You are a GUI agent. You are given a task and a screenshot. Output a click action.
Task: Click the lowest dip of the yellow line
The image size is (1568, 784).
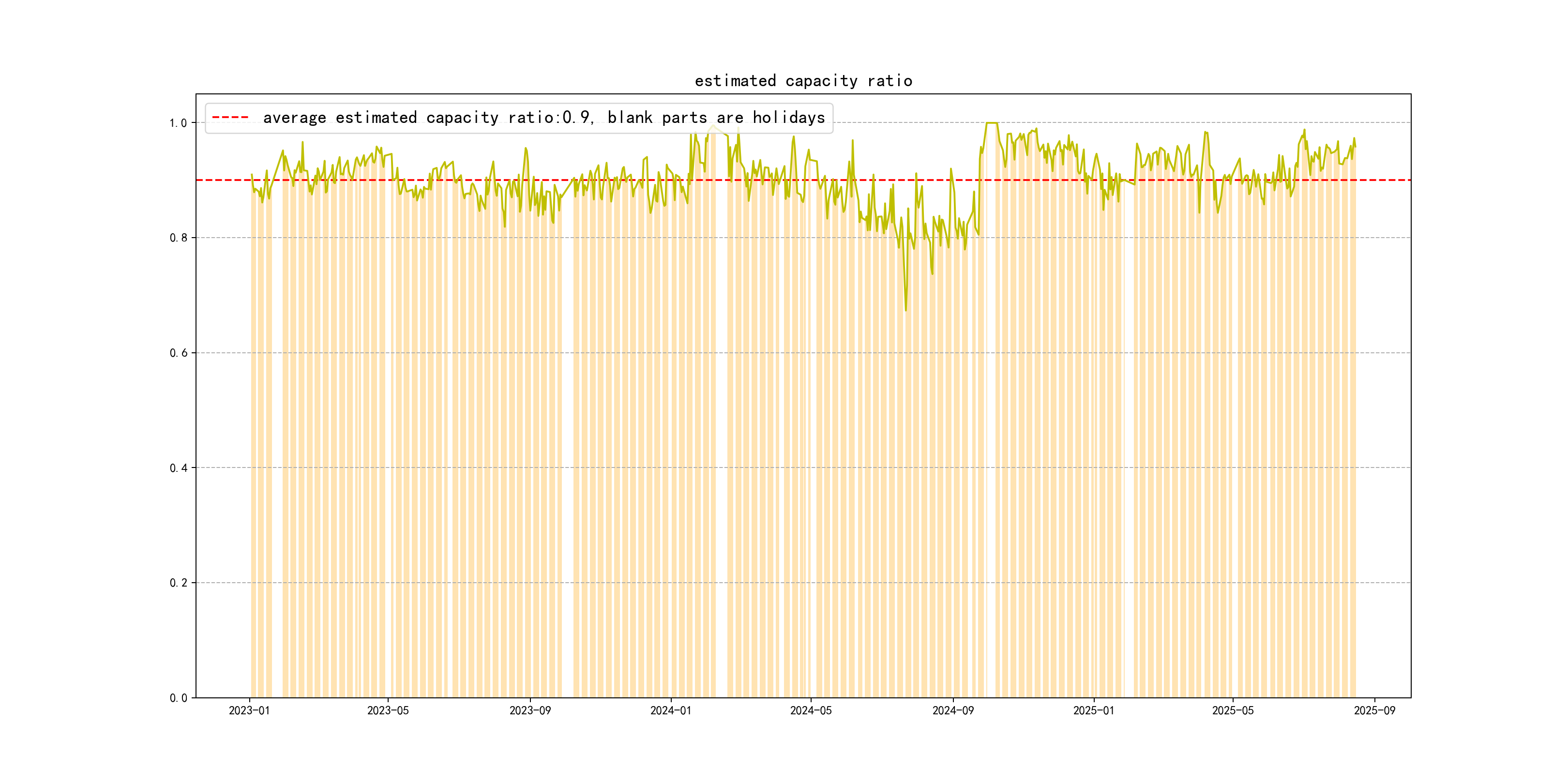(x=905, y=310)
